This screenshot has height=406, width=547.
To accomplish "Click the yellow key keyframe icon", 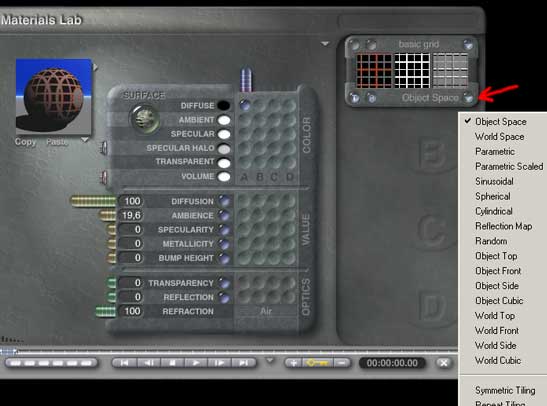I will [317, 363].
